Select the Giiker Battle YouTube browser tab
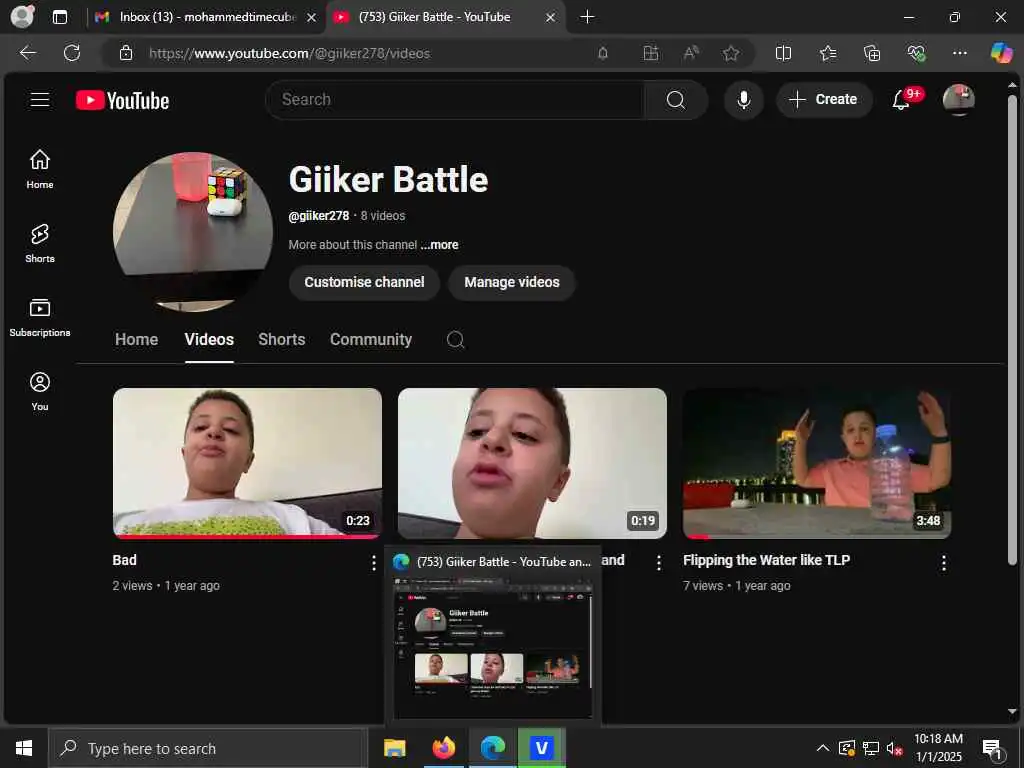Image resolution: width=1024 pixels, height=768 pixels. (444, 17)
